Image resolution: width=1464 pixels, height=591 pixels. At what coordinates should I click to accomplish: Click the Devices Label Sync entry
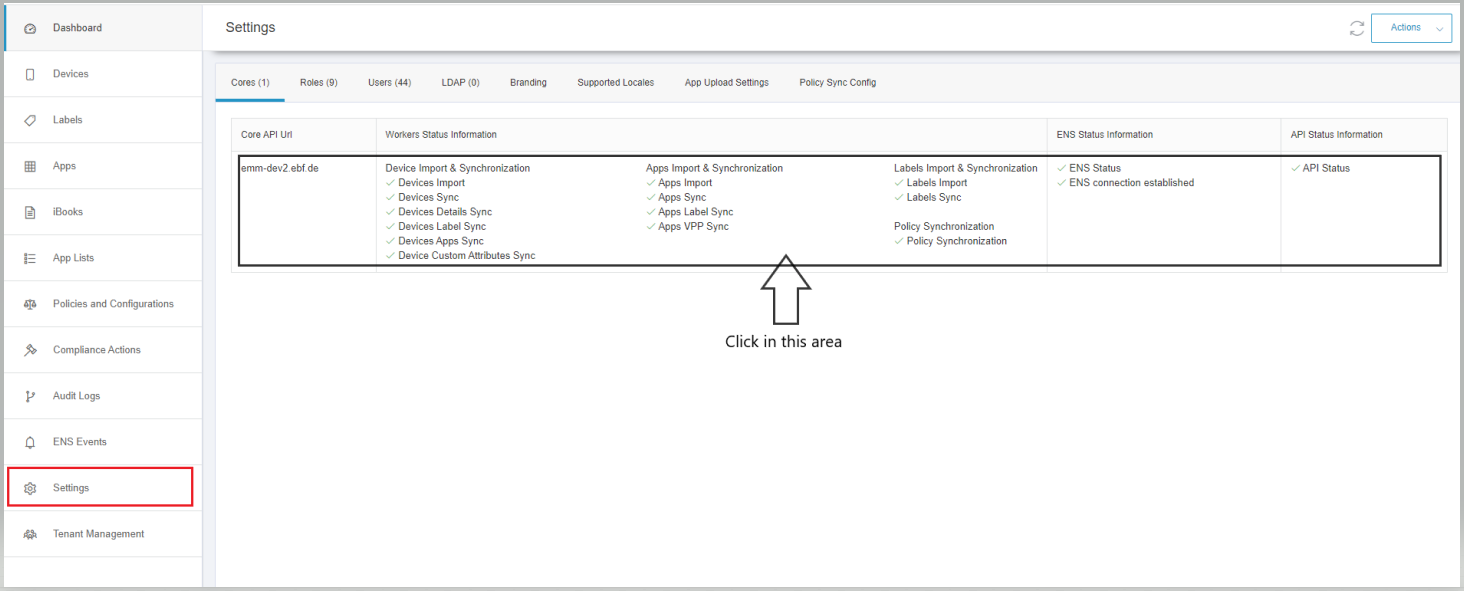(435, 226)
